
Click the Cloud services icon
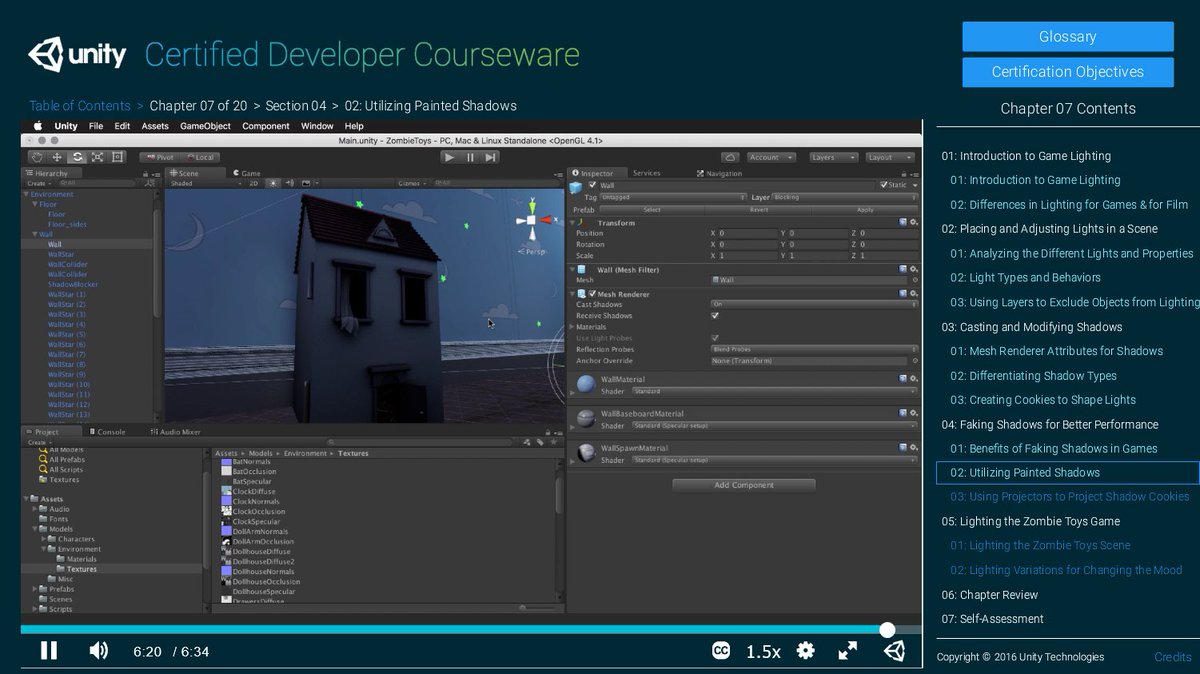click(730, 157)
